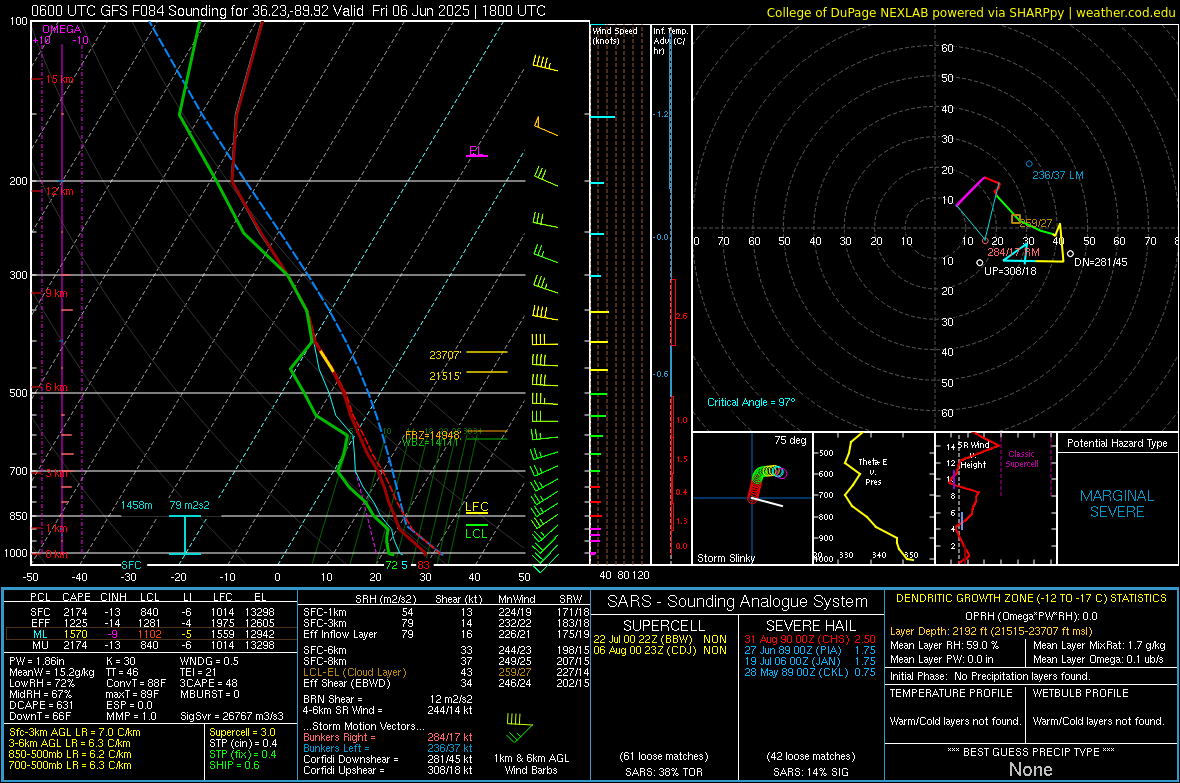Screen dimensions: 1180x783
Task: Click the Best Guess Precip Type None result
Action: click(x=1030, y=769)
